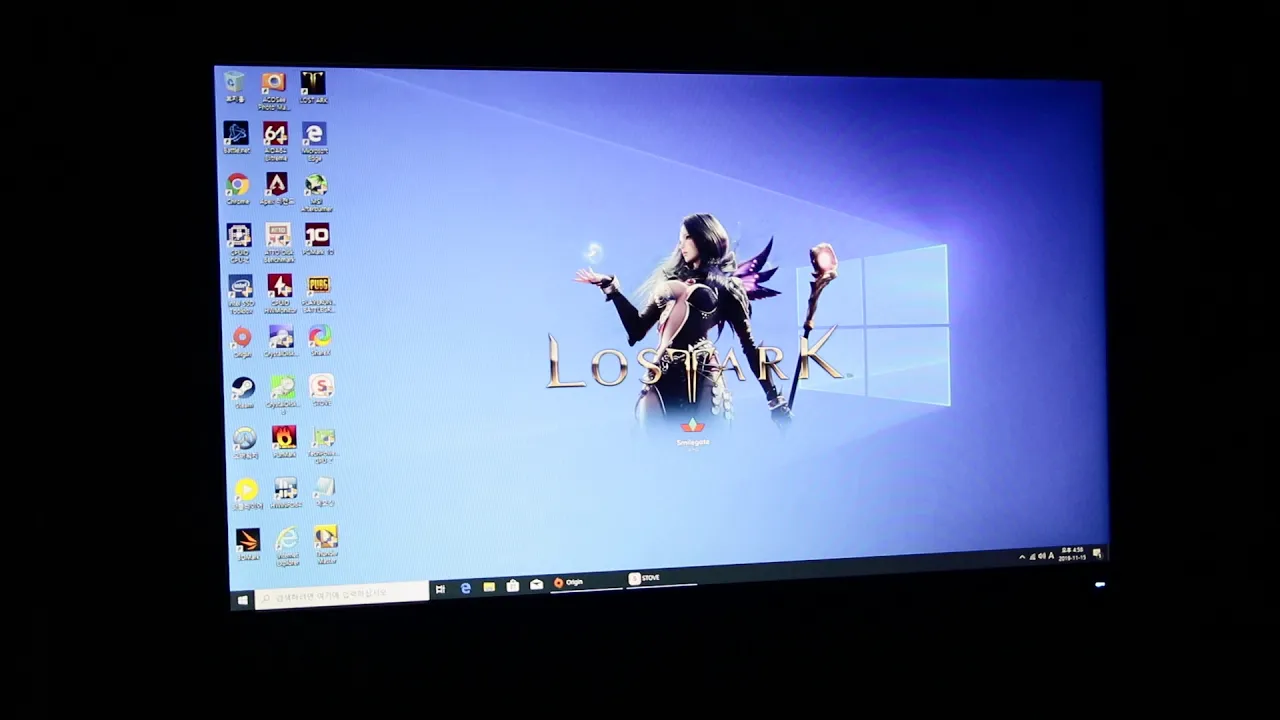Viewport: 1280px width, 720px height.
Task: Open the PCMark 10 desktop shortcut
Action: click(x=317, y=240)
